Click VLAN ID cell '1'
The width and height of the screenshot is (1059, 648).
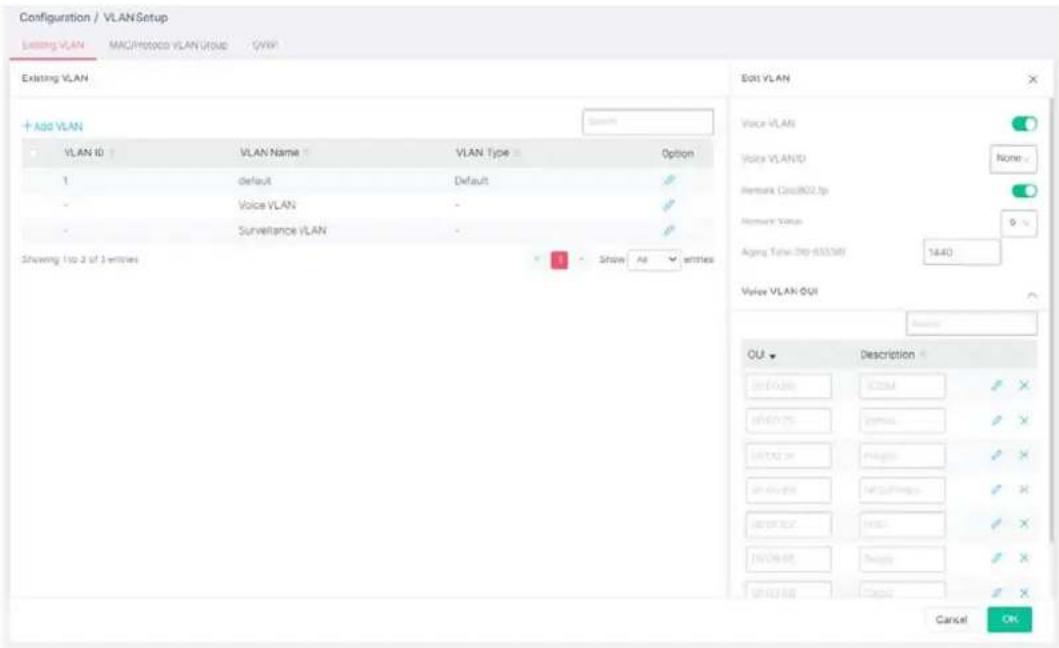coord(66,181)
